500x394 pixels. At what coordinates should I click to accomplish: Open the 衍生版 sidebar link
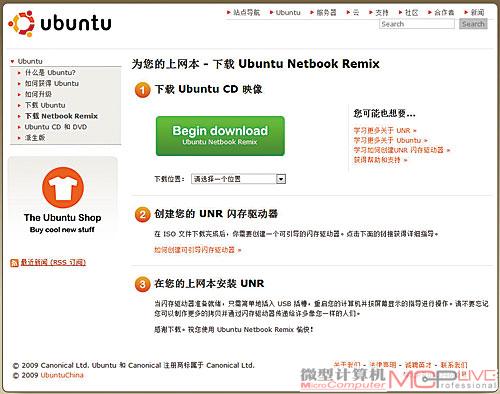pyautogui.click(x=35, y=137)
